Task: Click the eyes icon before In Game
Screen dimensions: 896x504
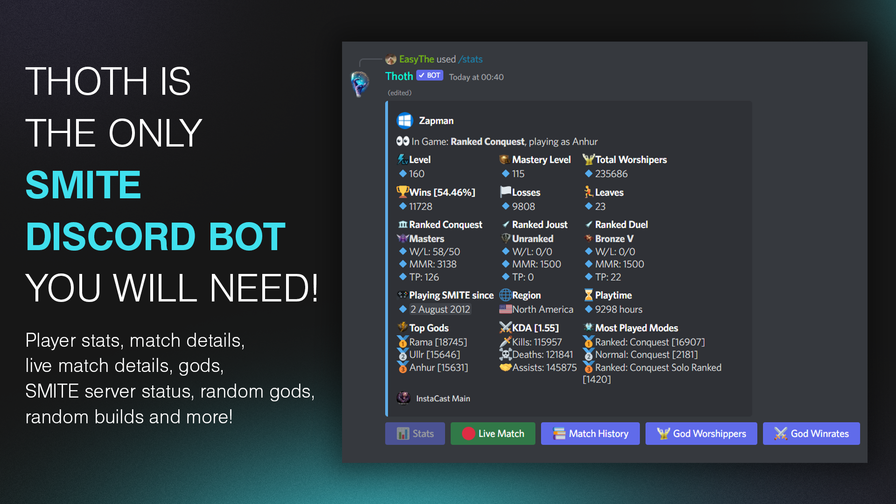Action: [x=403, y=141]
